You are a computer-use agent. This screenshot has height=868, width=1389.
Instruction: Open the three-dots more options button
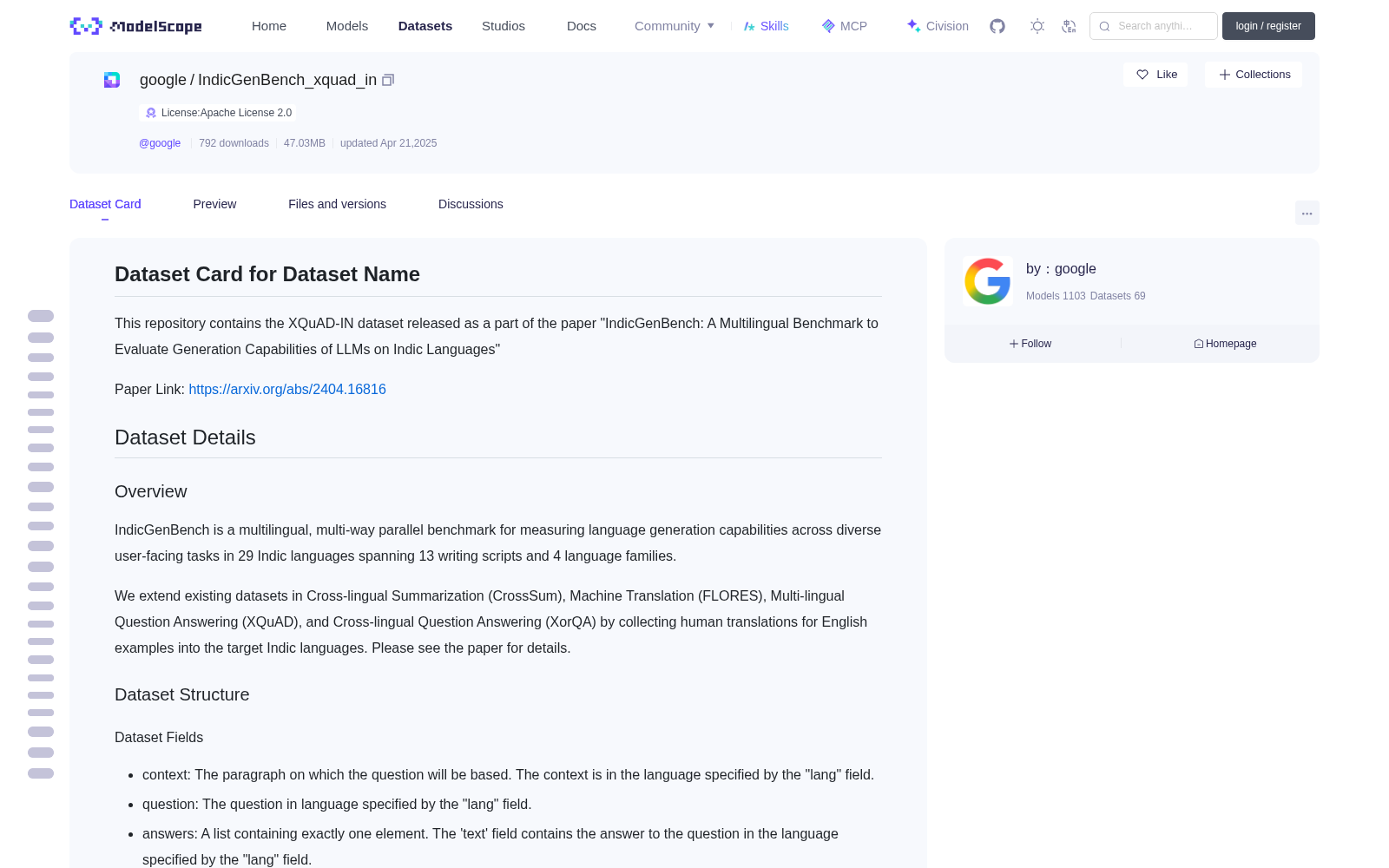1307,213
